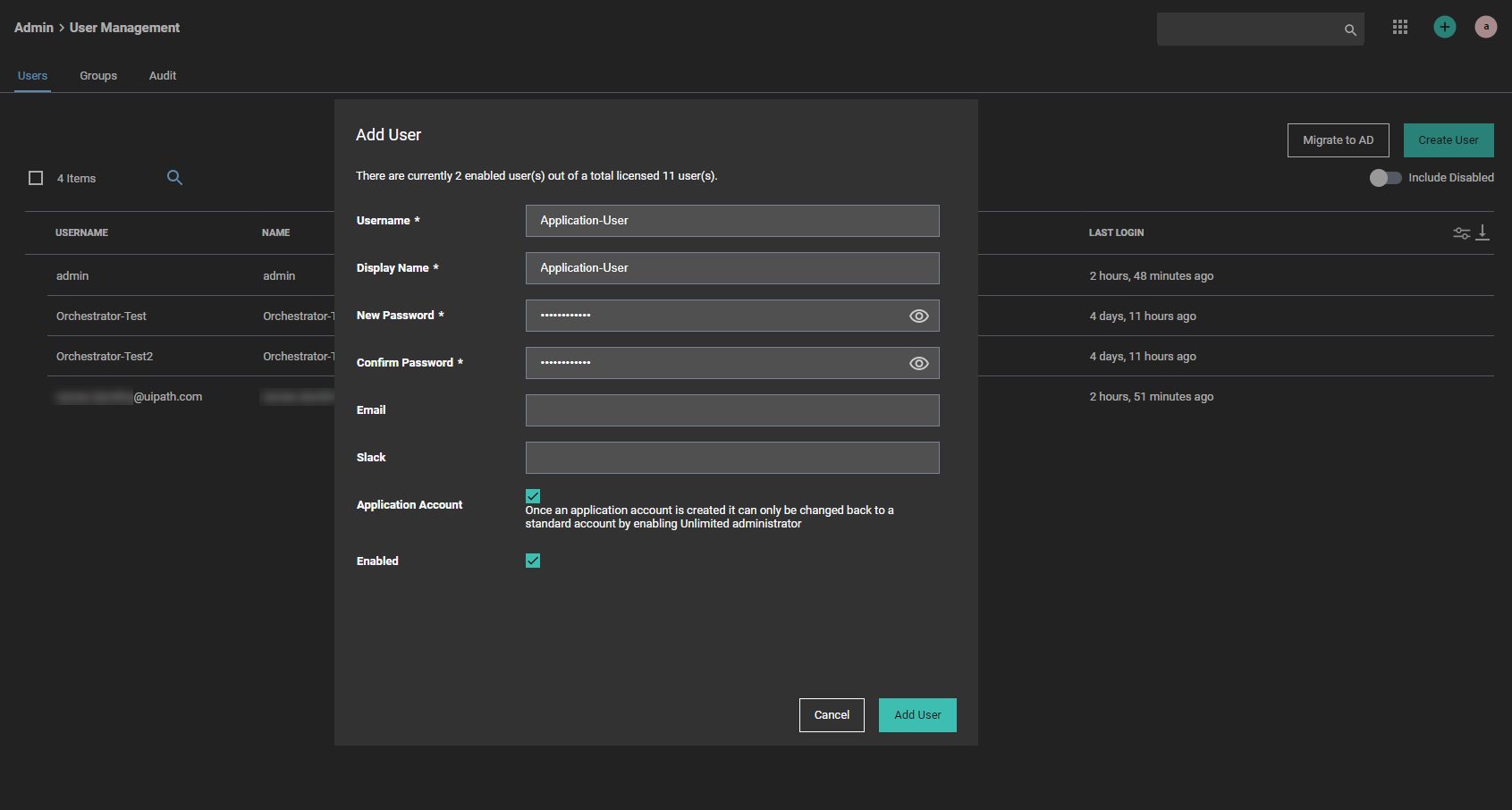The height and width of the screenshot is (810, 1512).
Task: Open the user avatar profile menu
Action: click(x=1485, y=28)
